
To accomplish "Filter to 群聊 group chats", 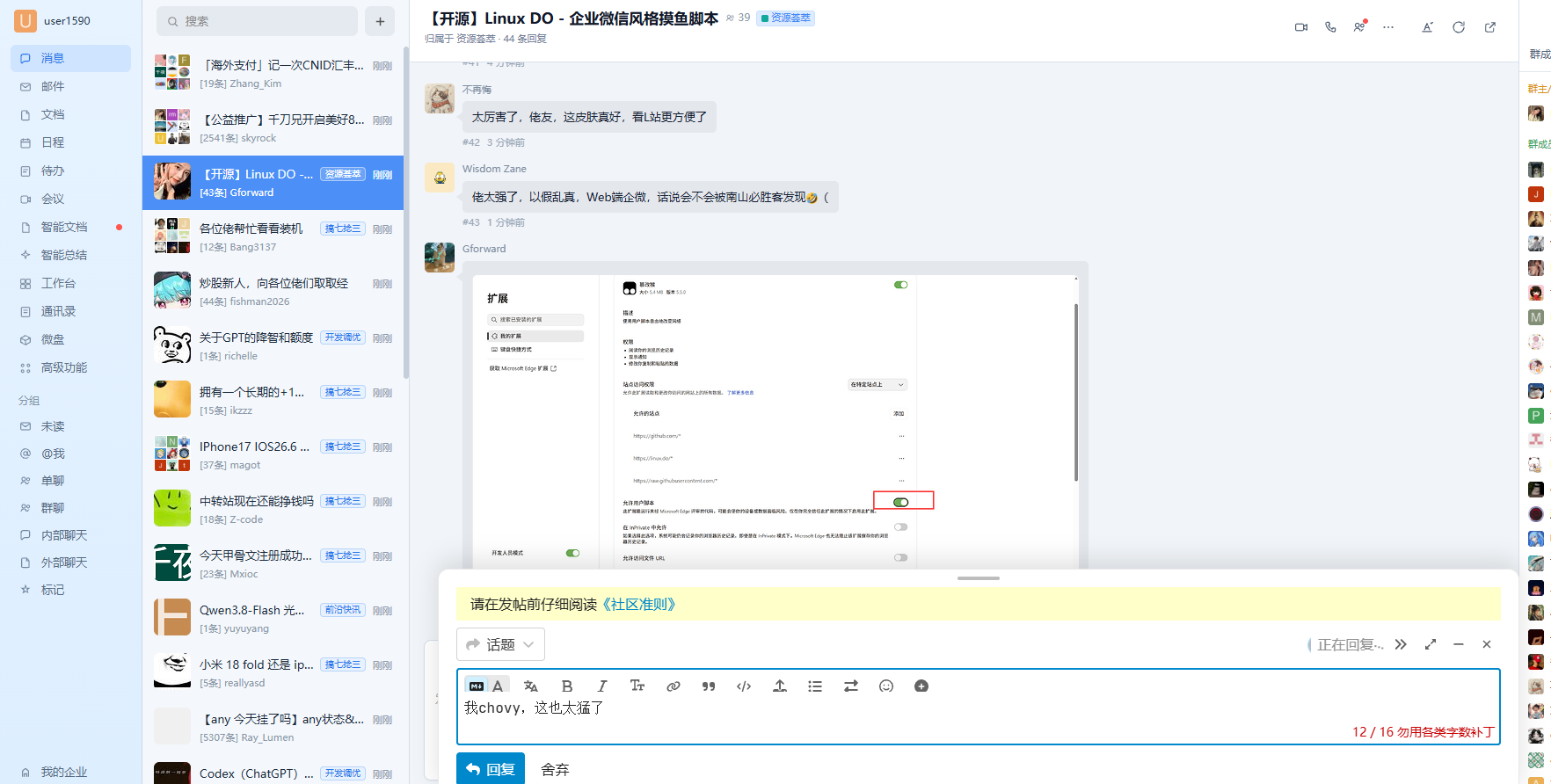I will (70, 508).
